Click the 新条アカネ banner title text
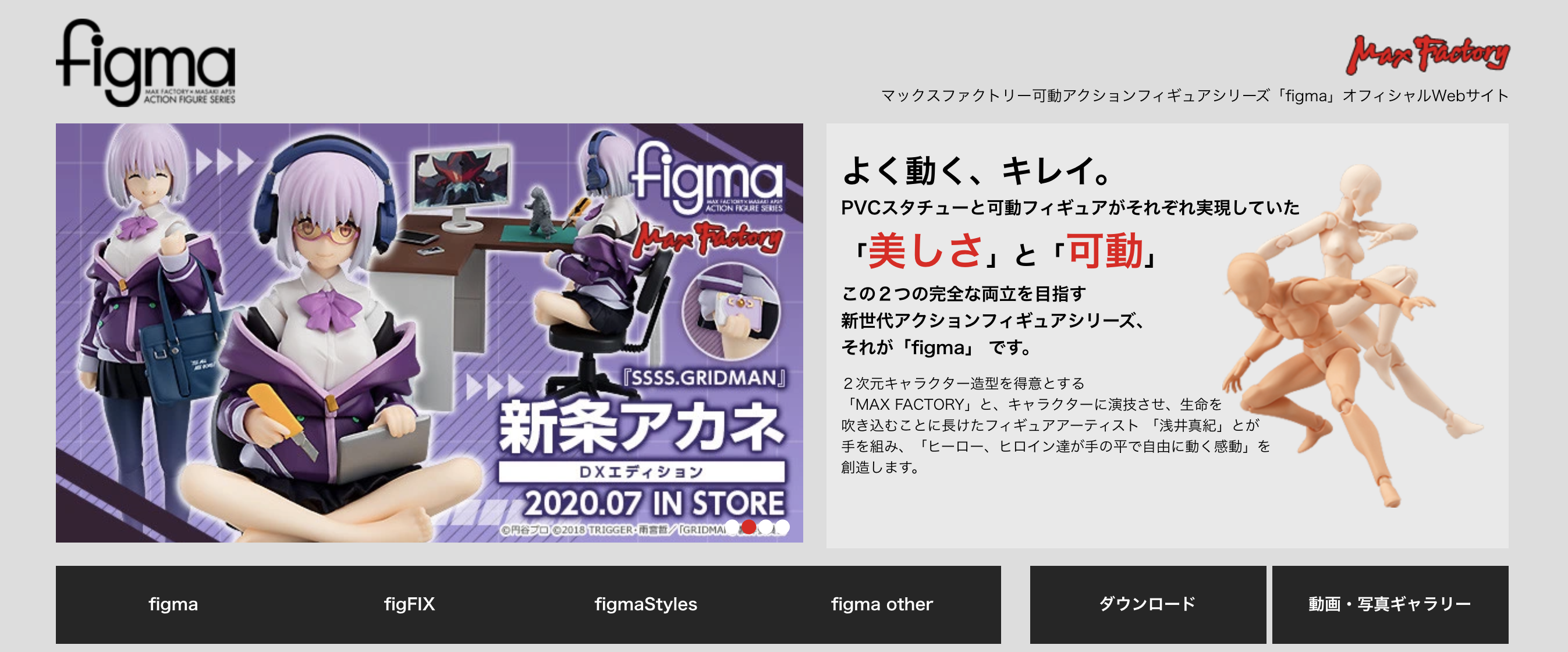Viewport: 1568px width, 652px height. (x=641, y=427)
